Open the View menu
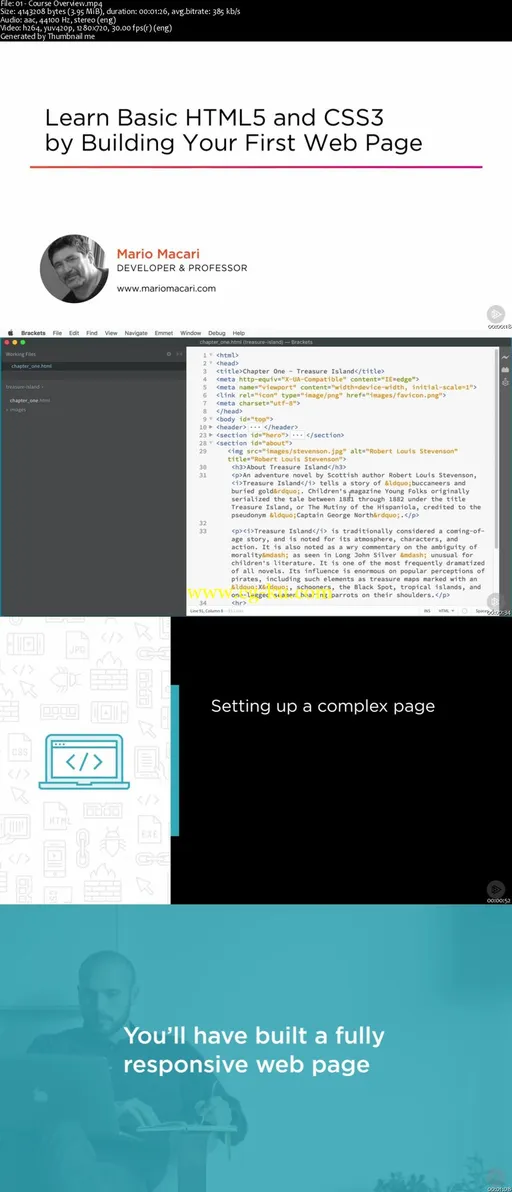Screen dimensions: 512x1192 pos(111,333)
